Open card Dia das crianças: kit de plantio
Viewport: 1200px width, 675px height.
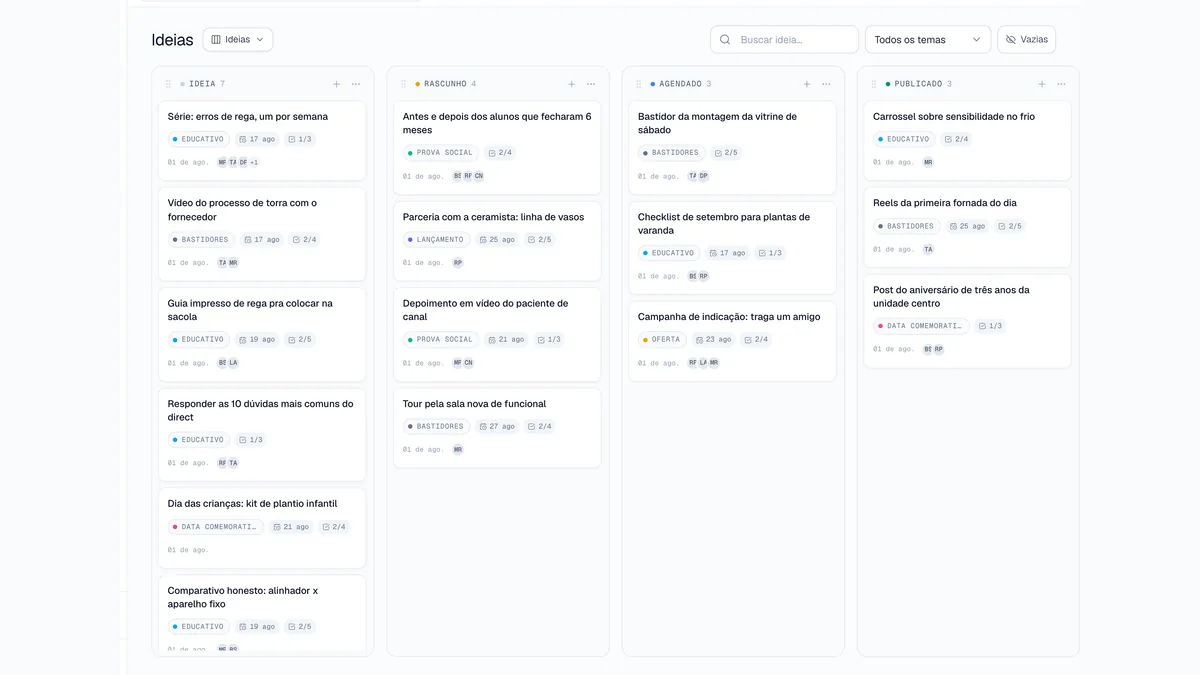pyautogui.click(x=262, y=528)
